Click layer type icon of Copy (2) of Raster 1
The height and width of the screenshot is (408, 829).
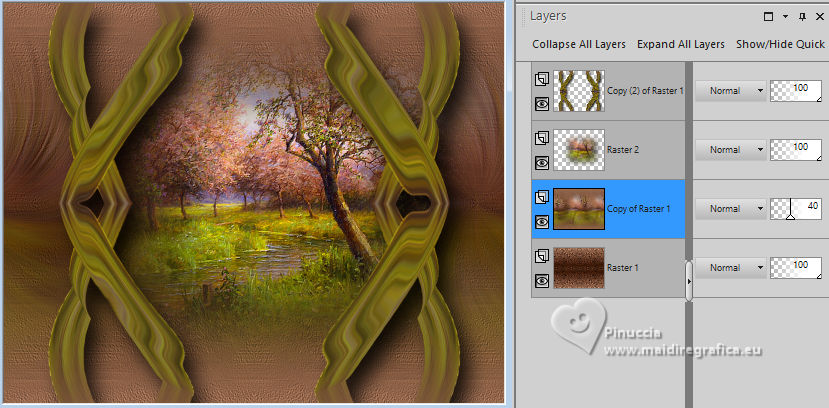(541, 79)
